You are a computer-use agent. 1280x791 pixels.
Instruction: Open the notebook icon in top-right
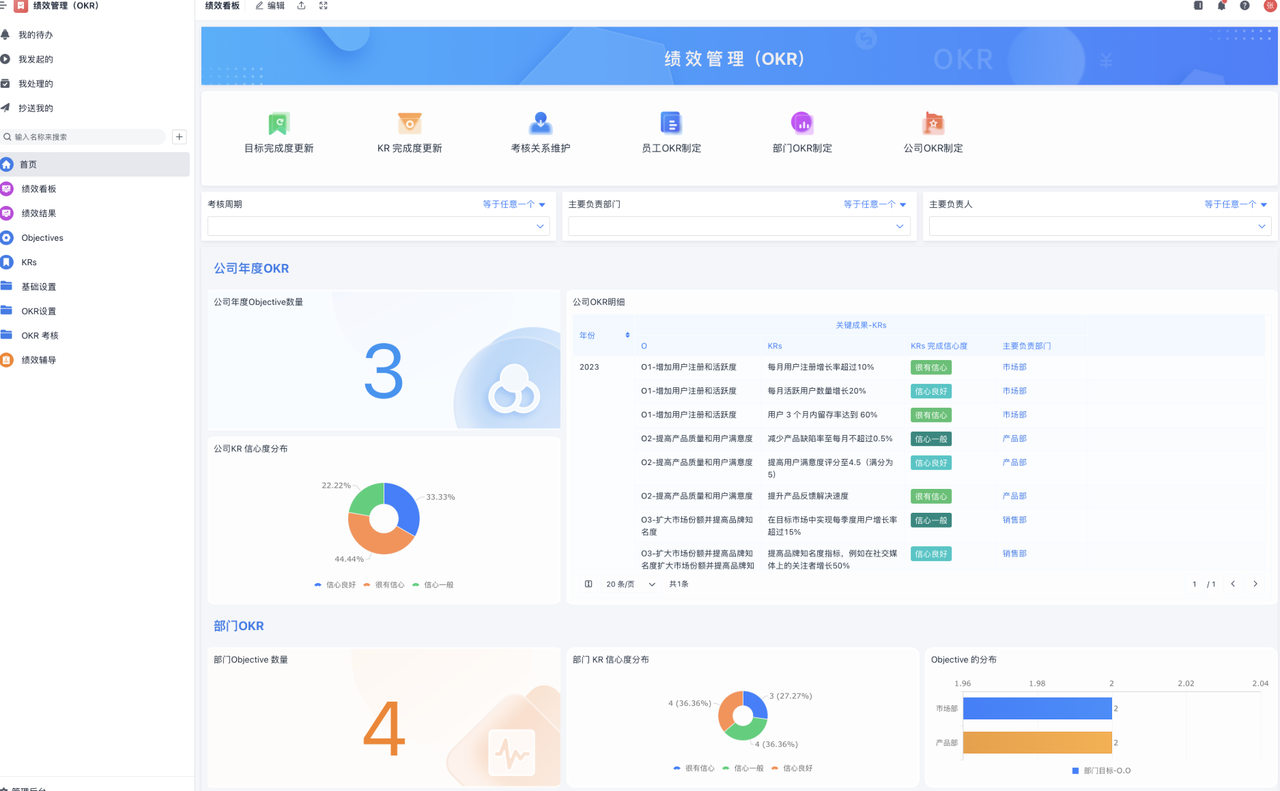point(1198,6)
